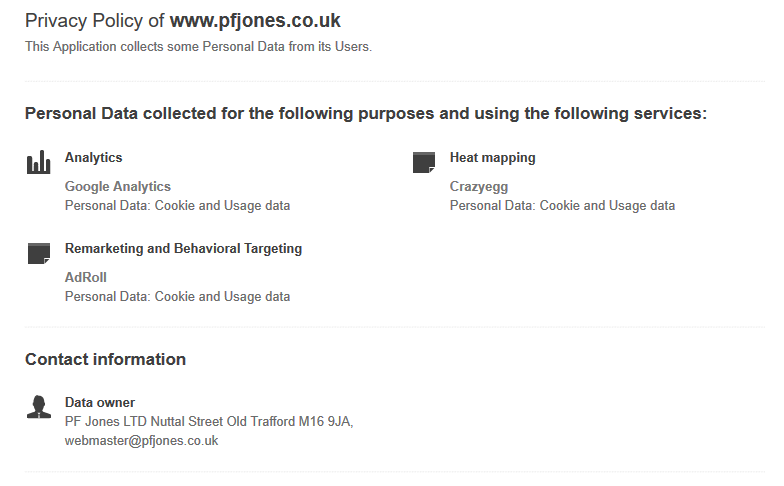The image size is (784, 486).
Task: Click Personal Data text under AdRoll
Action: (178, 296)
